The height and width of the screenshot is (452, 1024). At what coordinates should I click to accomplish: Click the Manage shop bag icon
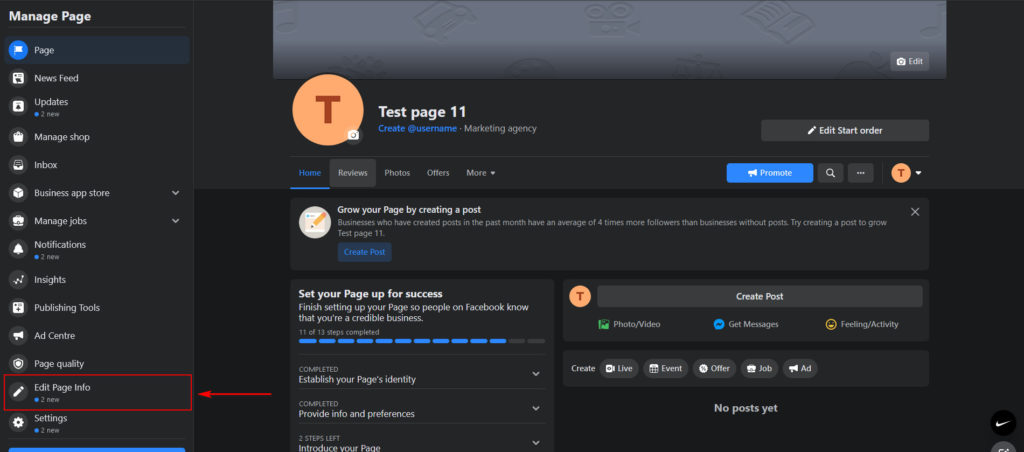18,137
